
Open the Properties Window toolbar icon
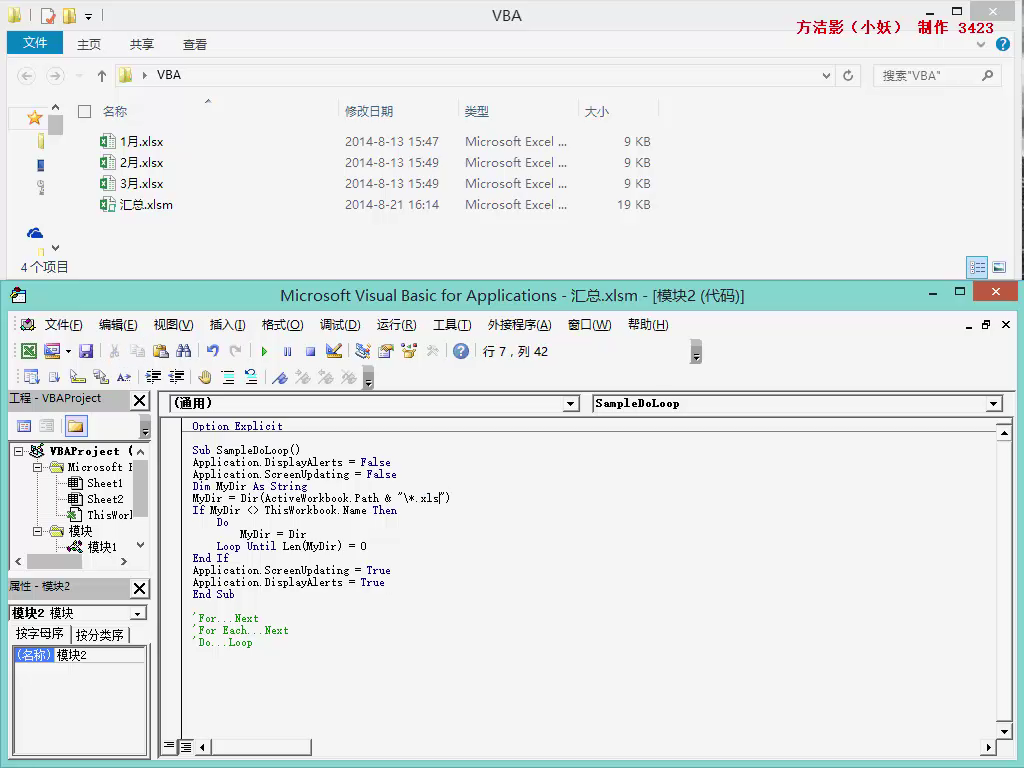coord(386,351)
